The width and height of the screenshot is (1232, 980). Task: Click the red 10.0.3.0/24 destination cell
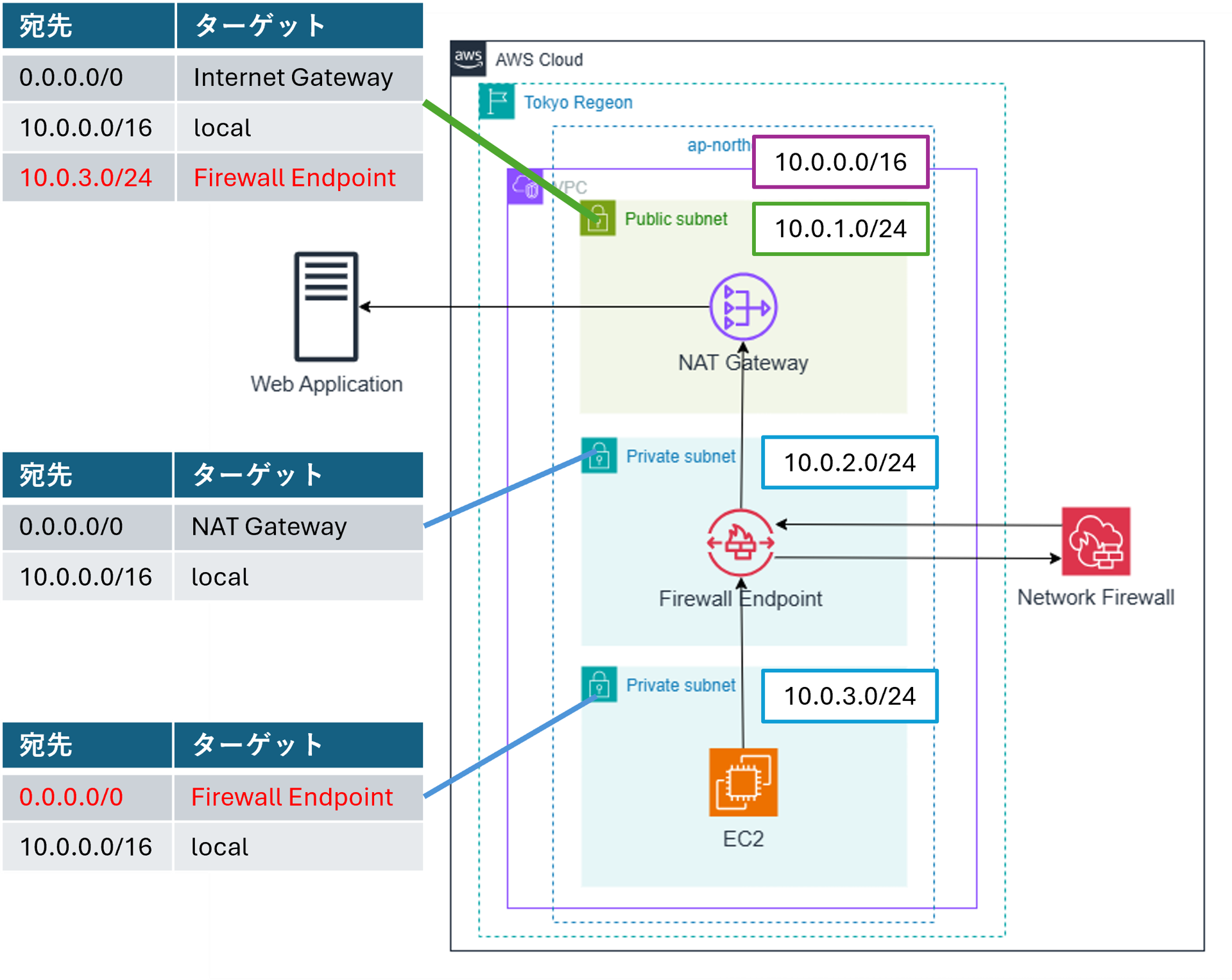[x=87, y=178]
